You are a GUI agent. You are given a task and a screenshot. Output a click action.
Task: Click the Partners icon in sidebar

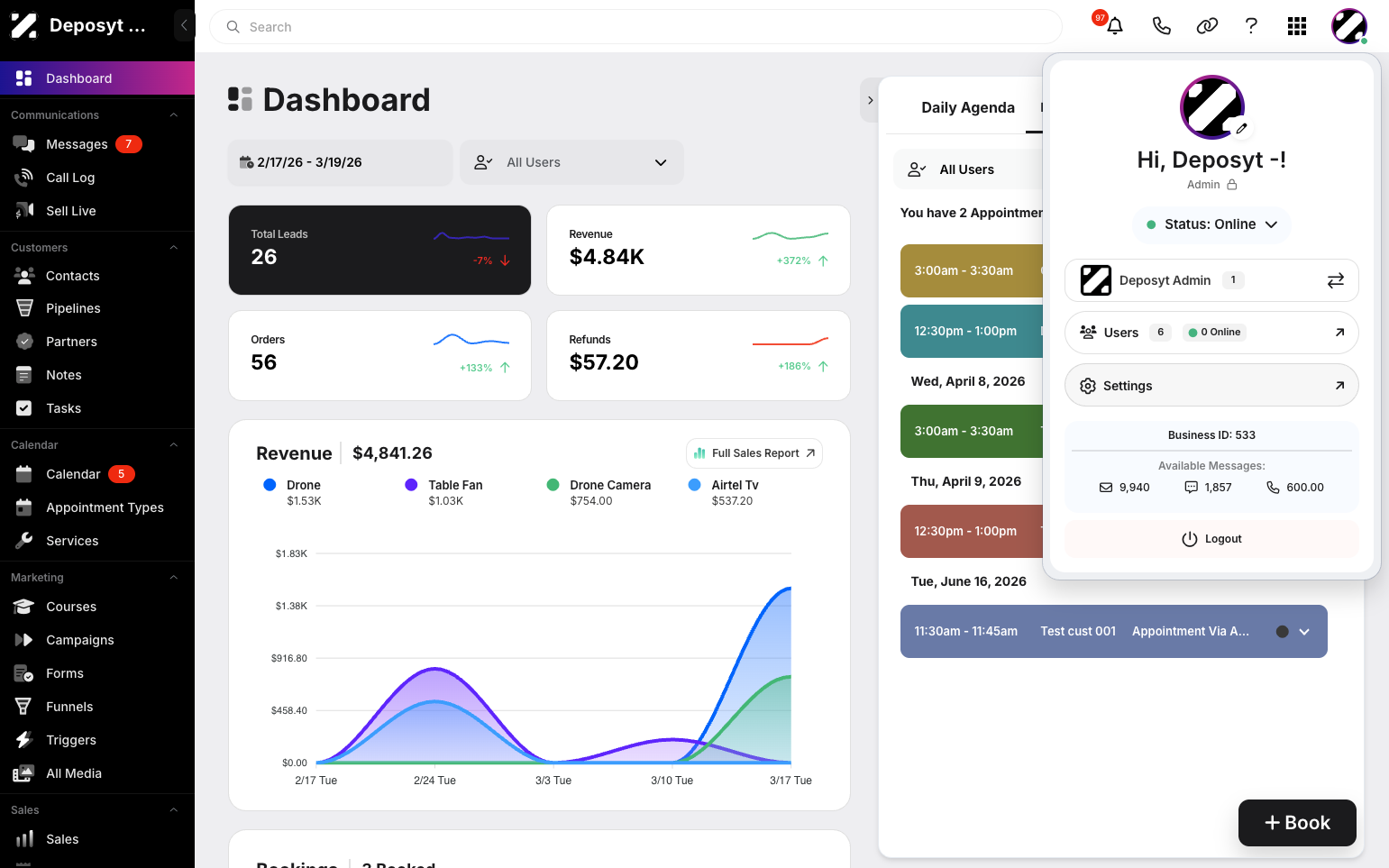tap(24, 342)
